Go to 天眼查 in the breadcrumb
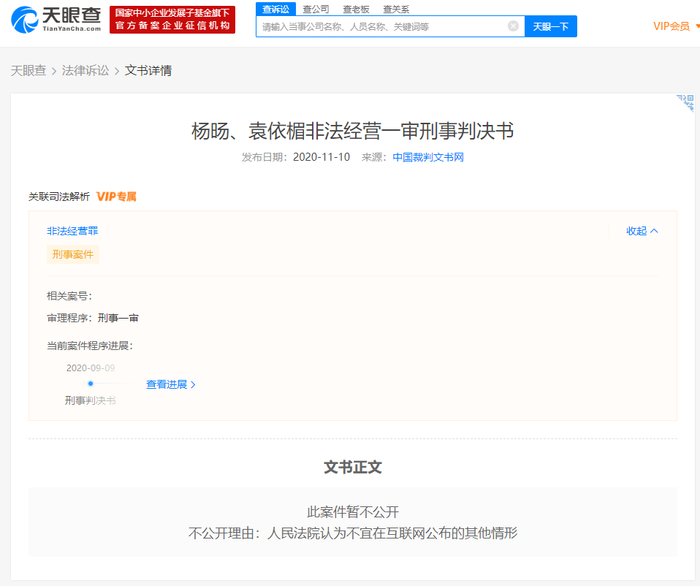The width and height of the screenshot is (700, 586). (x=28, y=71)
